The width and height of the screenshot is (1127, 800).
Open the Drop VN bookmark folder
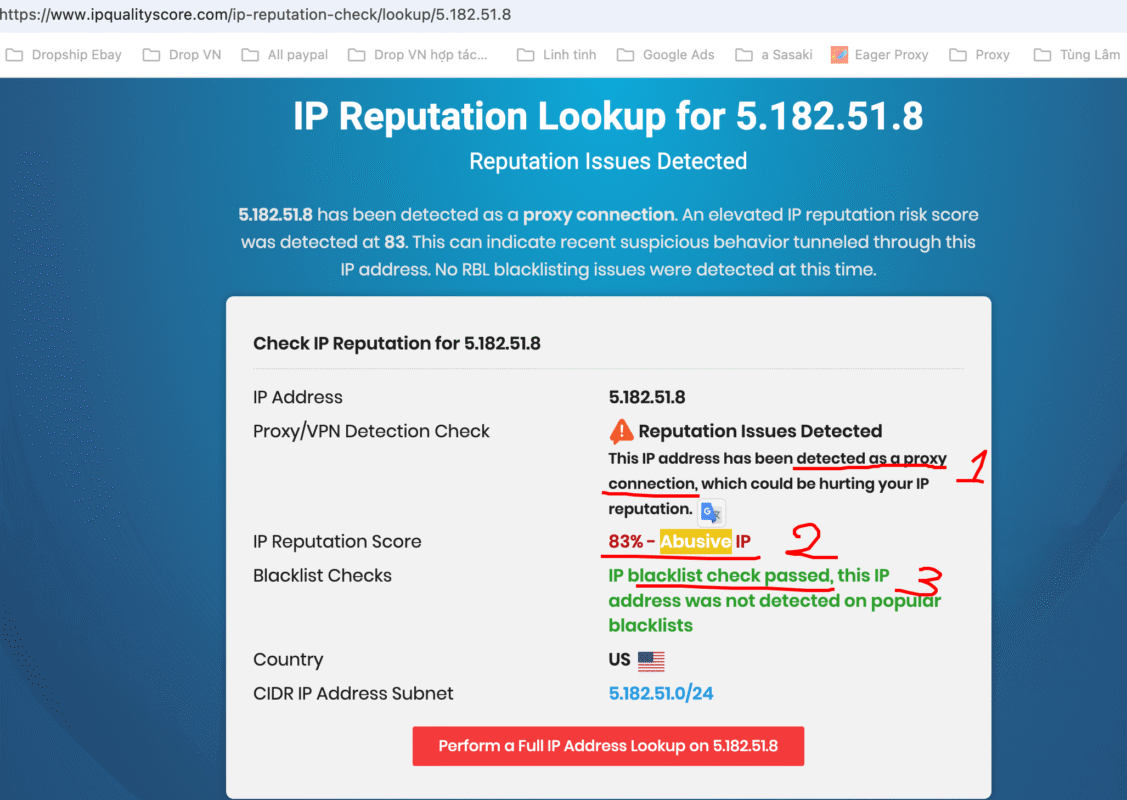coord(182,55)
